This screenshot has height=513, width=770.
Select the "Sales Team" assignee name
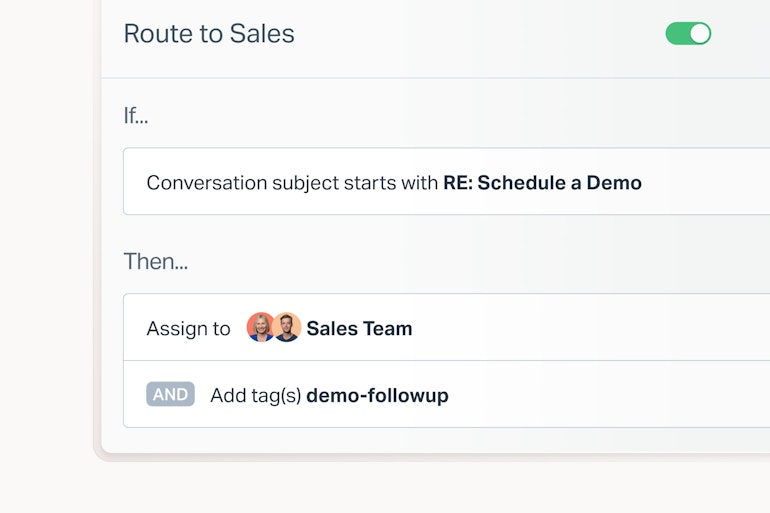click(x=359, y=328)
